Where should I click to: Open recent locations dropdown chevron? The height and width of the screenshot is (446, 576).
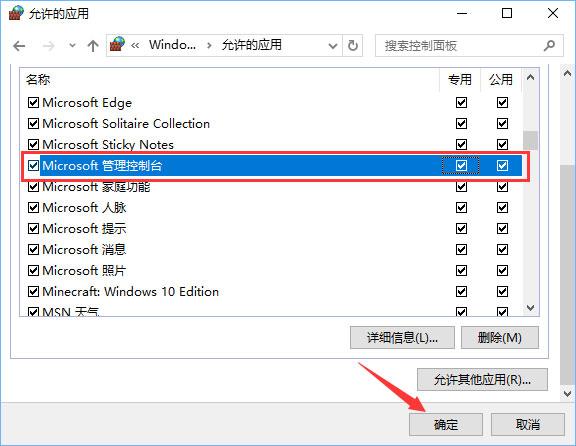click(x=72, y=46)
